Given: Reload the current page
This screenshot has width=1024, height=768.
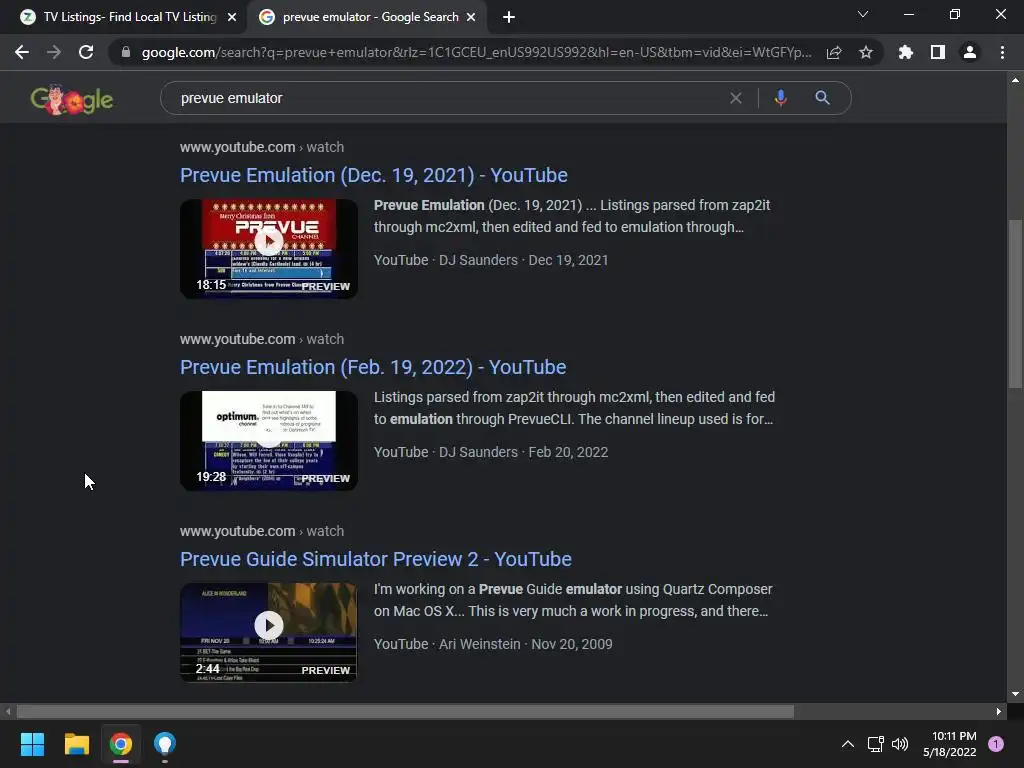Looking at the screenshot, I should point(86,52).
